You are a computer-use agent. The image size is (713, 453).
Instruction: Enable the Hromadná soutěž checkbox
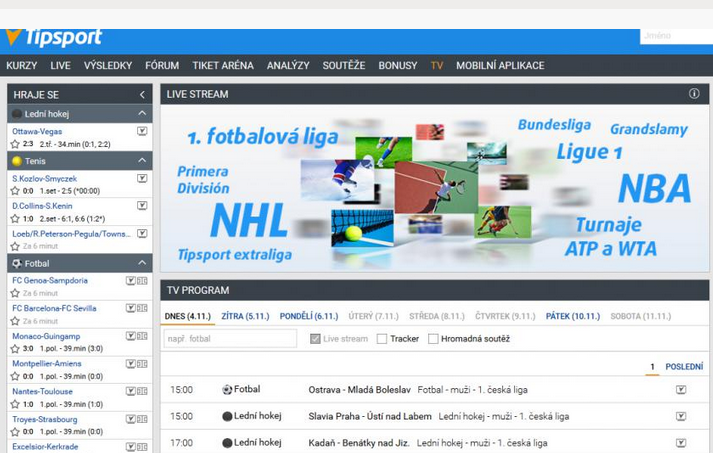(433, 339)
